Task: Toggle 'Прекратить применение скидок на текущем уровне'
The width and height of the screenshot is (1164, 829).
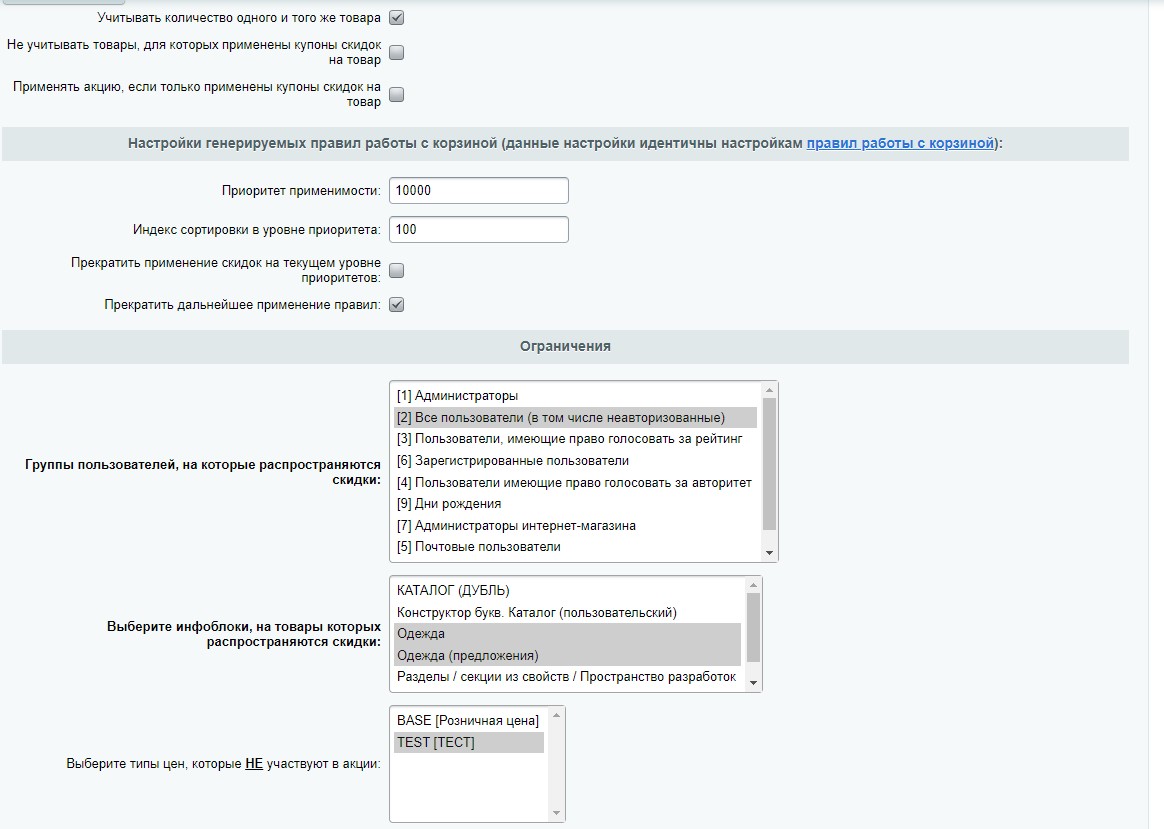Action: point(396,270)
